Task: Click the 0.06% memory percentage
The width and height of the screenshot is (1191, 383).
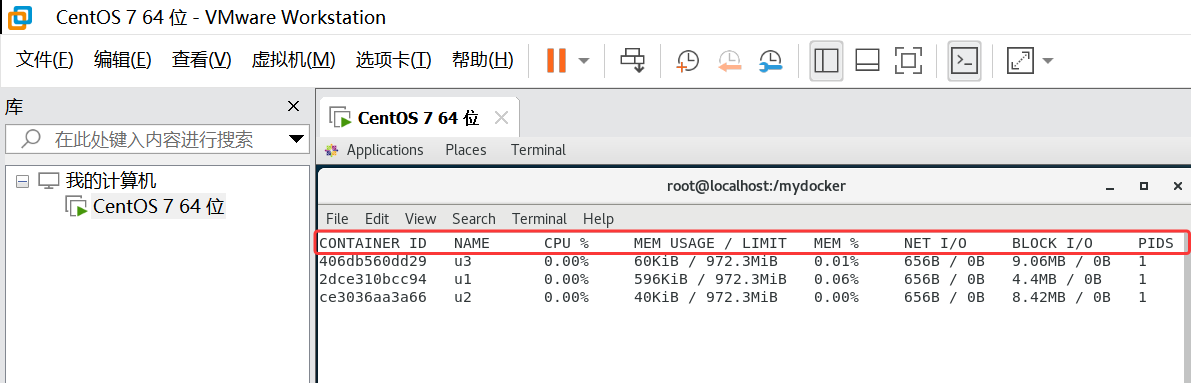Action: tap(836, 279)
